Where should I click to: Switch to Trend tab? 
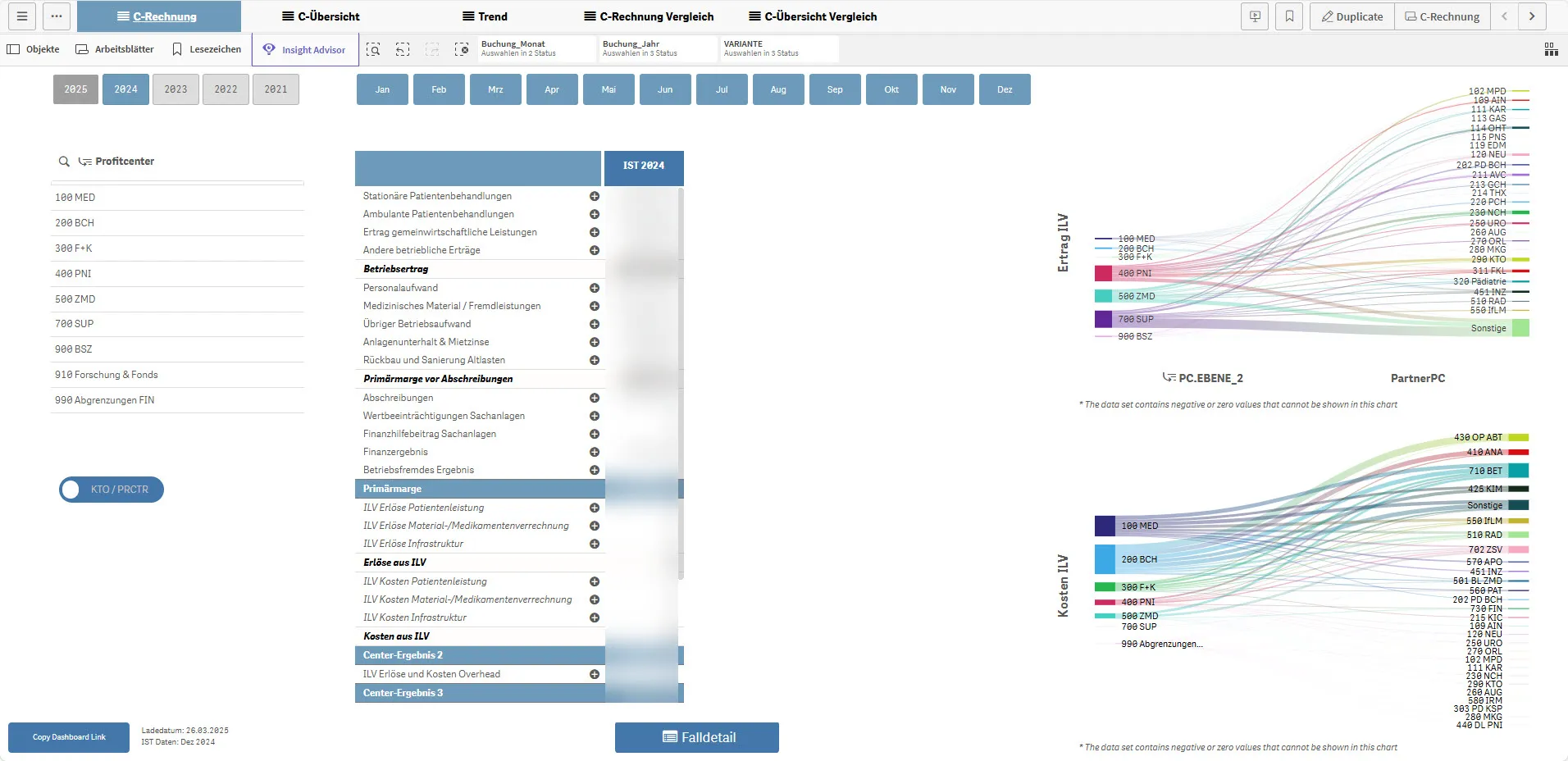(x=485, y=16)
